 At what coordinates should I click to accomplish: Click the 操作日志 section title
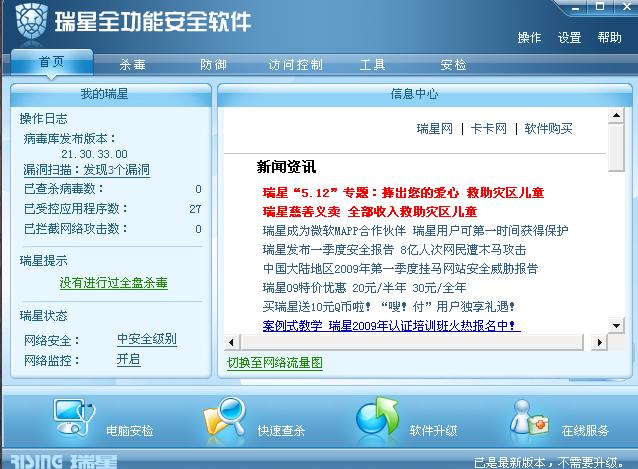44,119
